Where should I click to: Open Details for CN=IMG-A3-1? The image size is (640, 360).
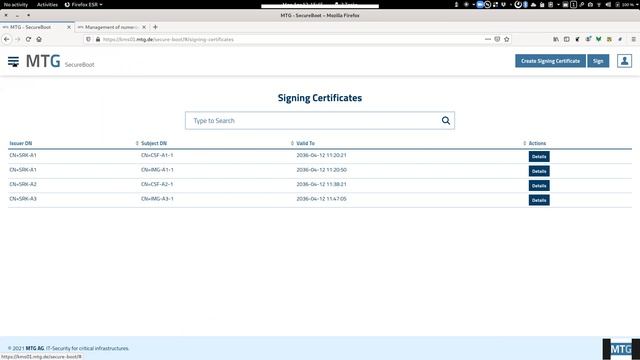[539, 200]
